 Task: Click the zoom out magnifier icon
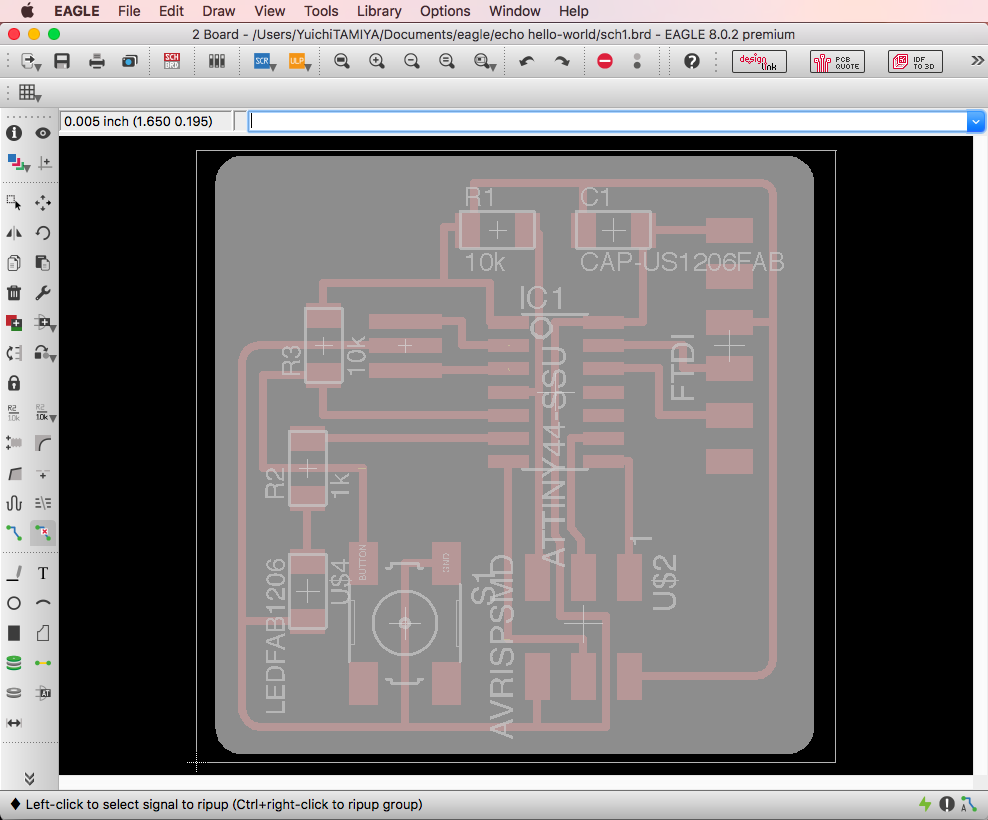pyautogui.click(x=411, y=61)
